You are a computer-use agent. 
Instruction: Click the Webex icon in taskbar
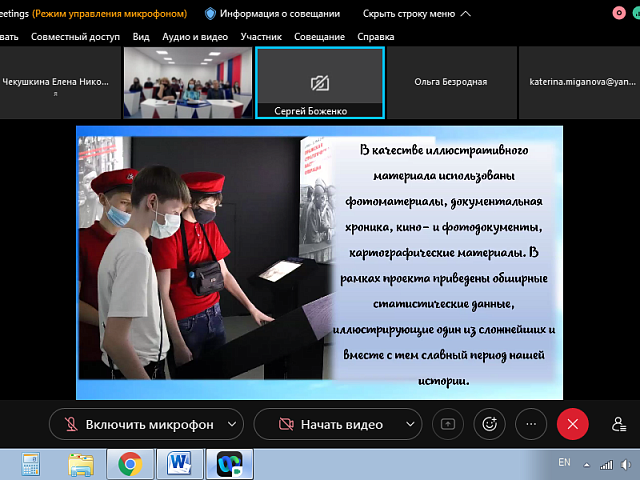point(229,463)
